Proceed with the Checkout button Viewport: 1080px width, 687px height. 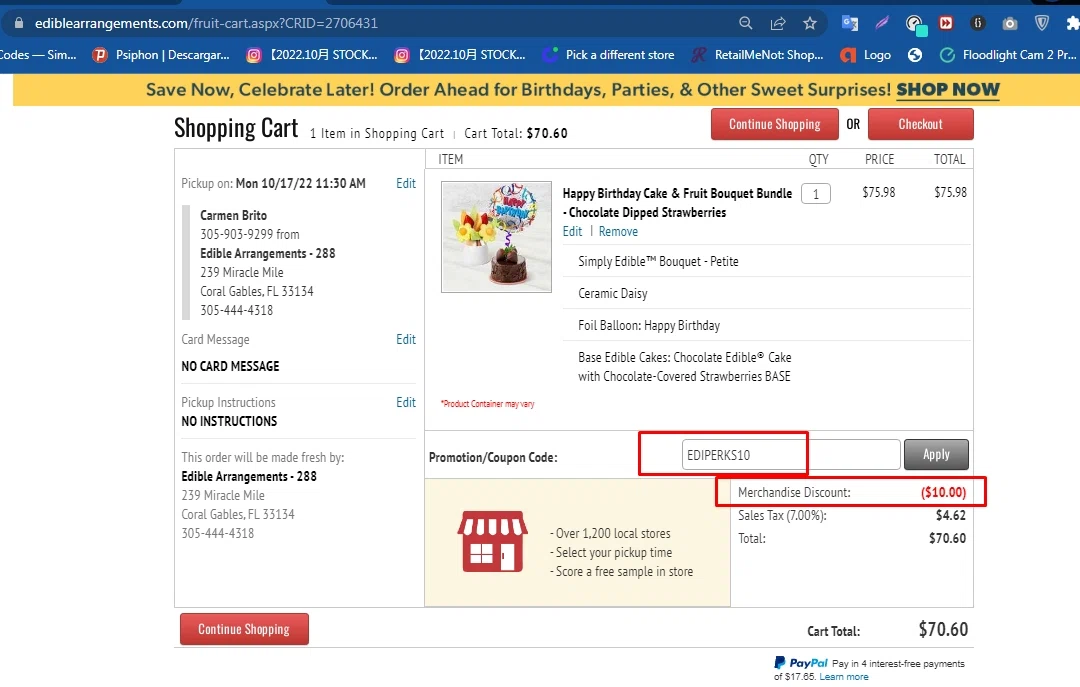920,124
